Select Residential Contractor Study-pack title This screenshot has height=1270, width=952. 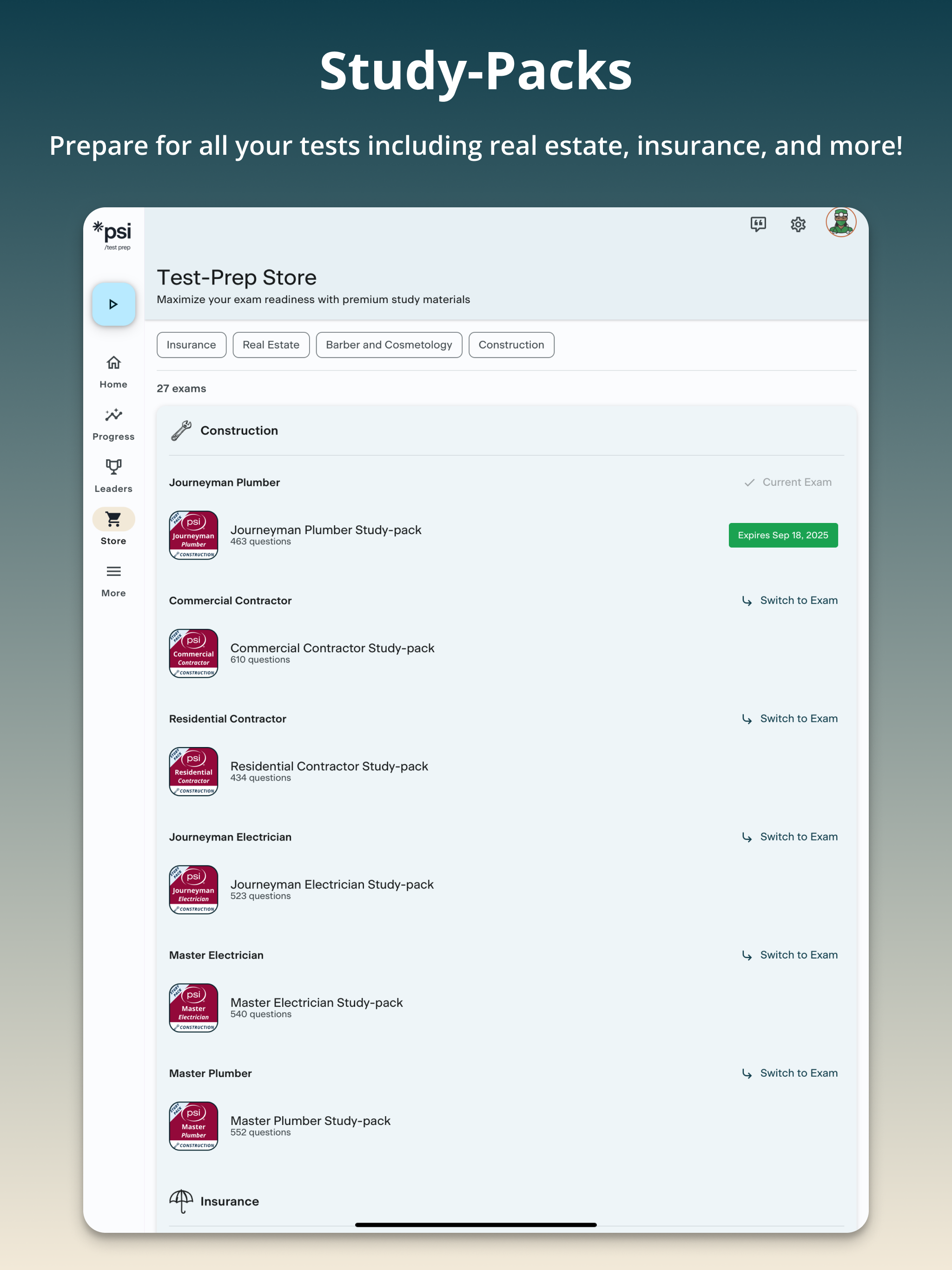click(329, 767)
